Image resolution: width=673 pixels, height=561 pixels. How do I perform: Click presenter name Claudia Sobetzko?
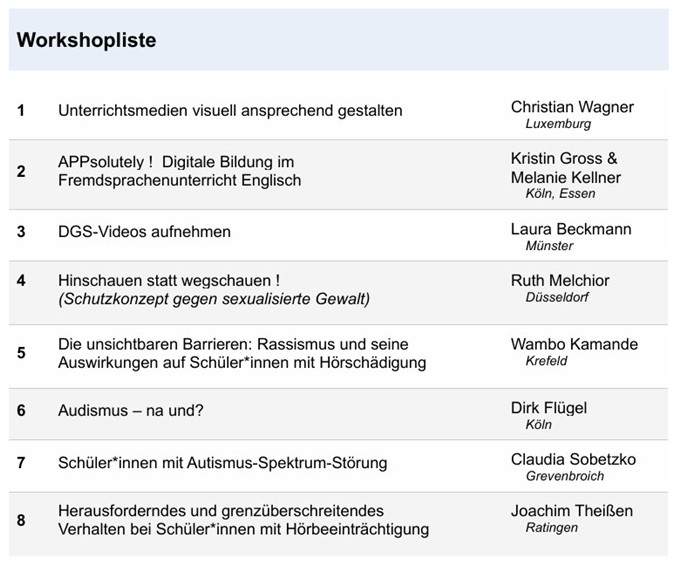(573, 459)
